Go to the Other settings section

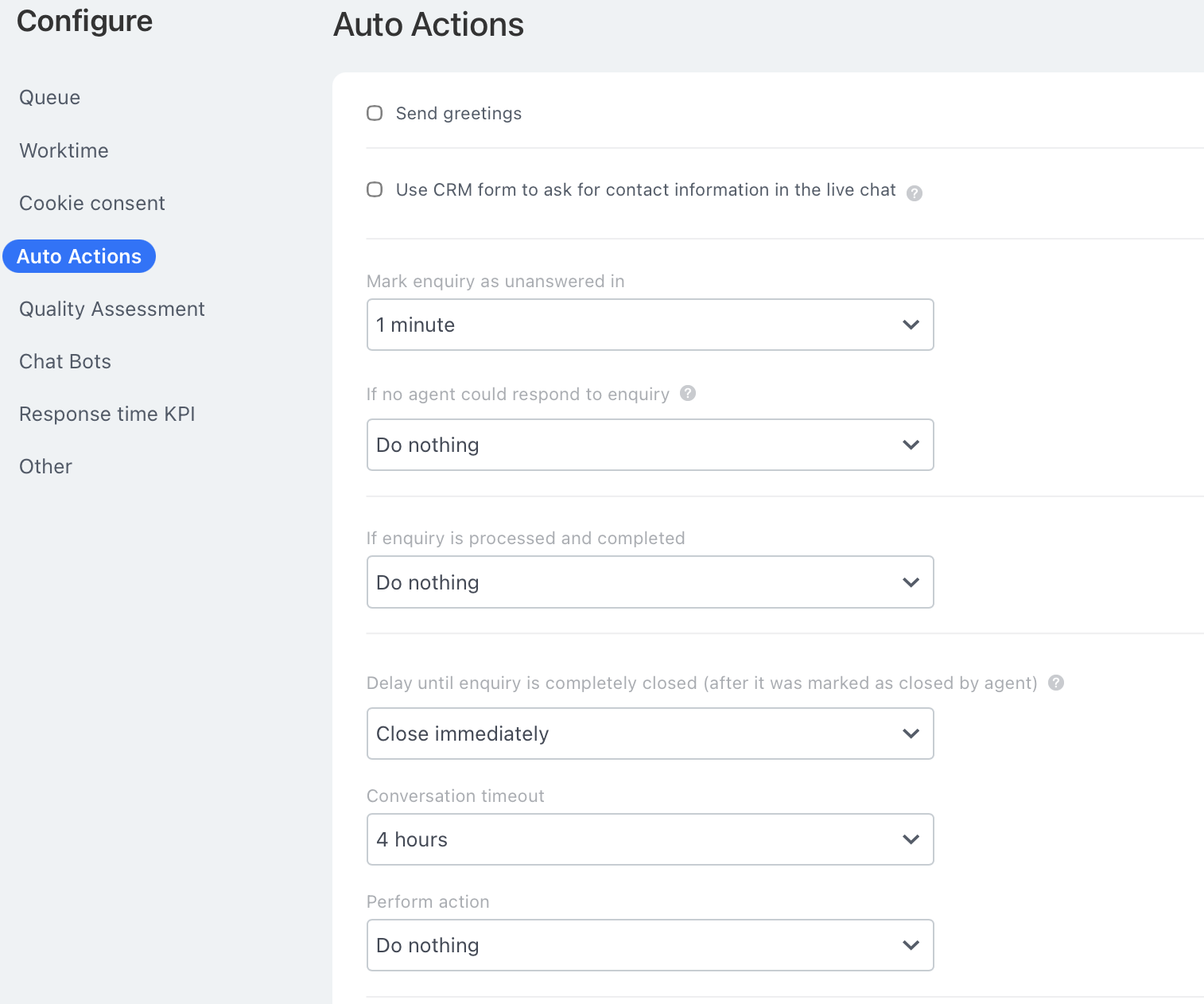coord(45,466)
